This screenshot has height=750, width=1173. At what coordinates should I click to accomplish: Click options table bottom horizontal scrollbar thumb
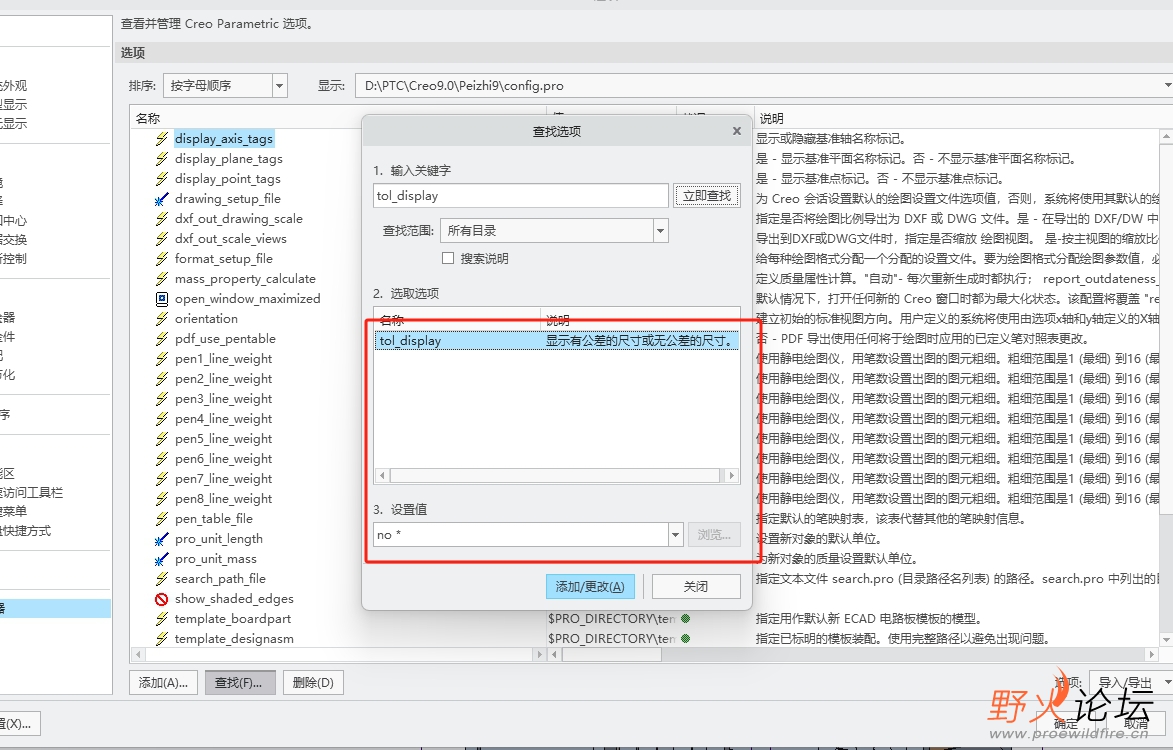(x=612, y=654)
